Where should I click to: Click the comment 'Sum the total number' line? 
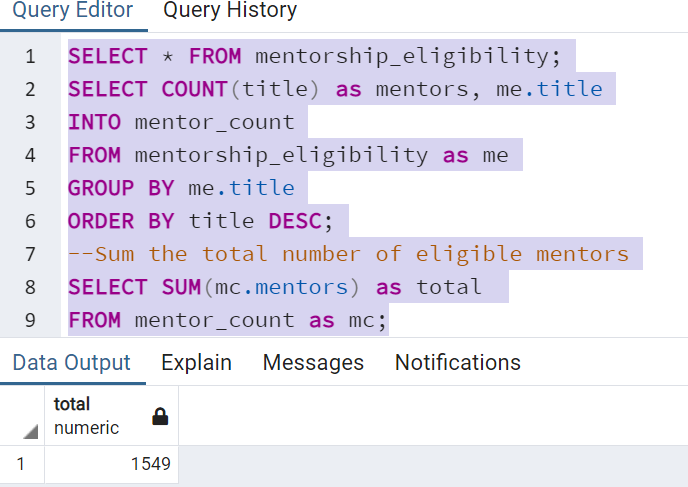click(x=349, y=254)
